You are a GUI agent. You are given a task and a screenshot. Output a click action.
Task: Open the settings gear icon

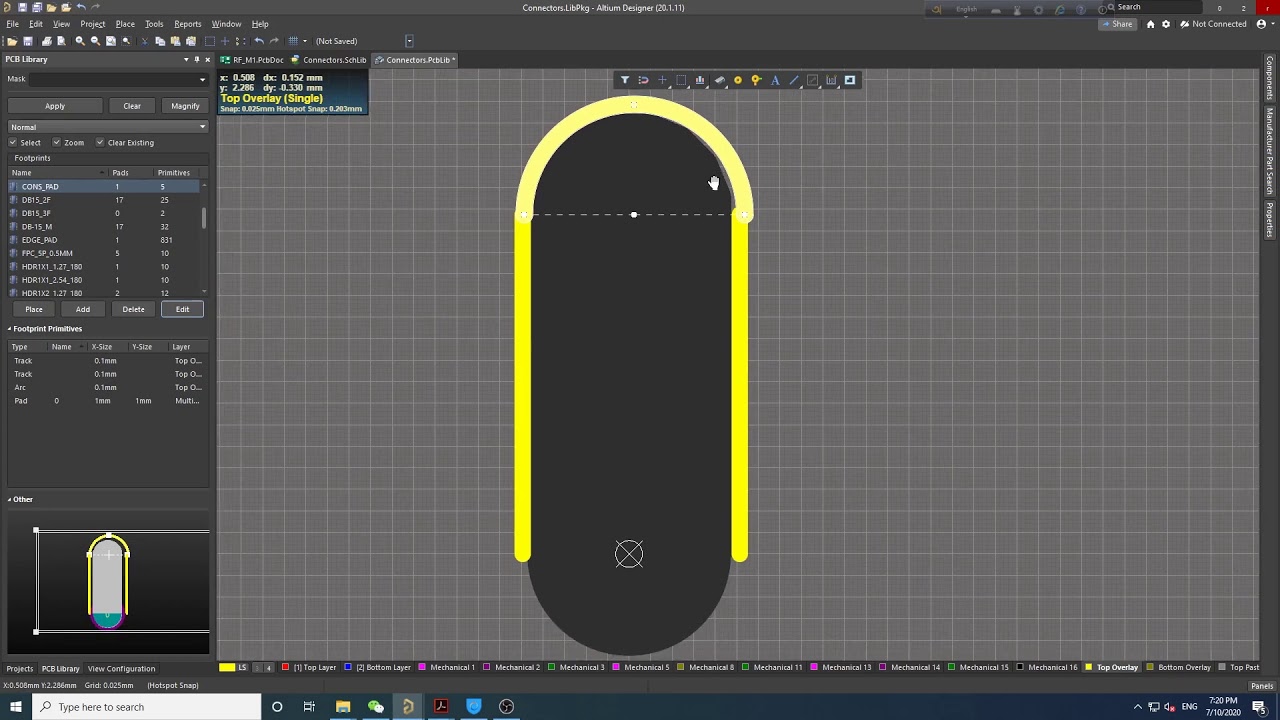(1166, 24)
